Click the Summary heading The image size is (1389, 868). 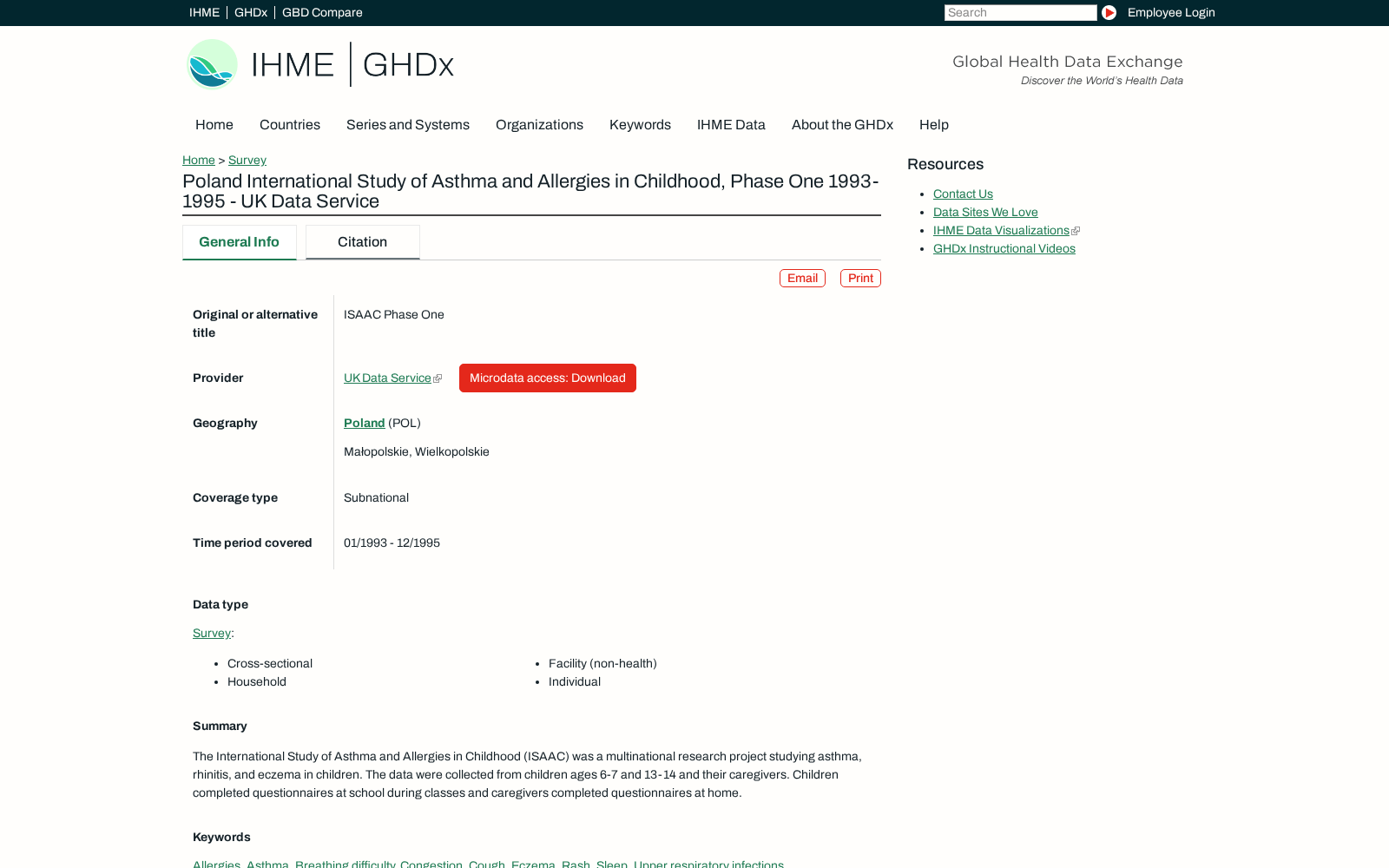click(x=220, y=726)
